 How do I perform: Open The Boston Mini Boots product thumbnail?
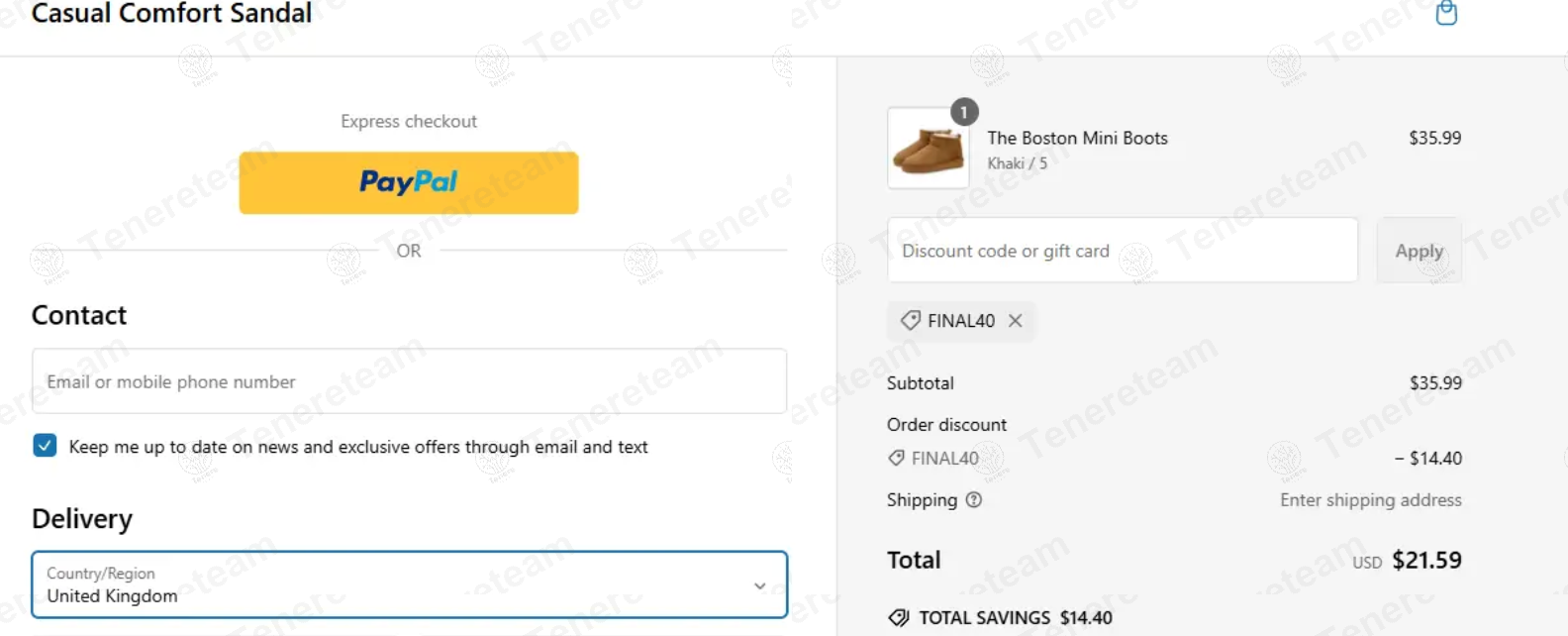click(x=929, y=149)
